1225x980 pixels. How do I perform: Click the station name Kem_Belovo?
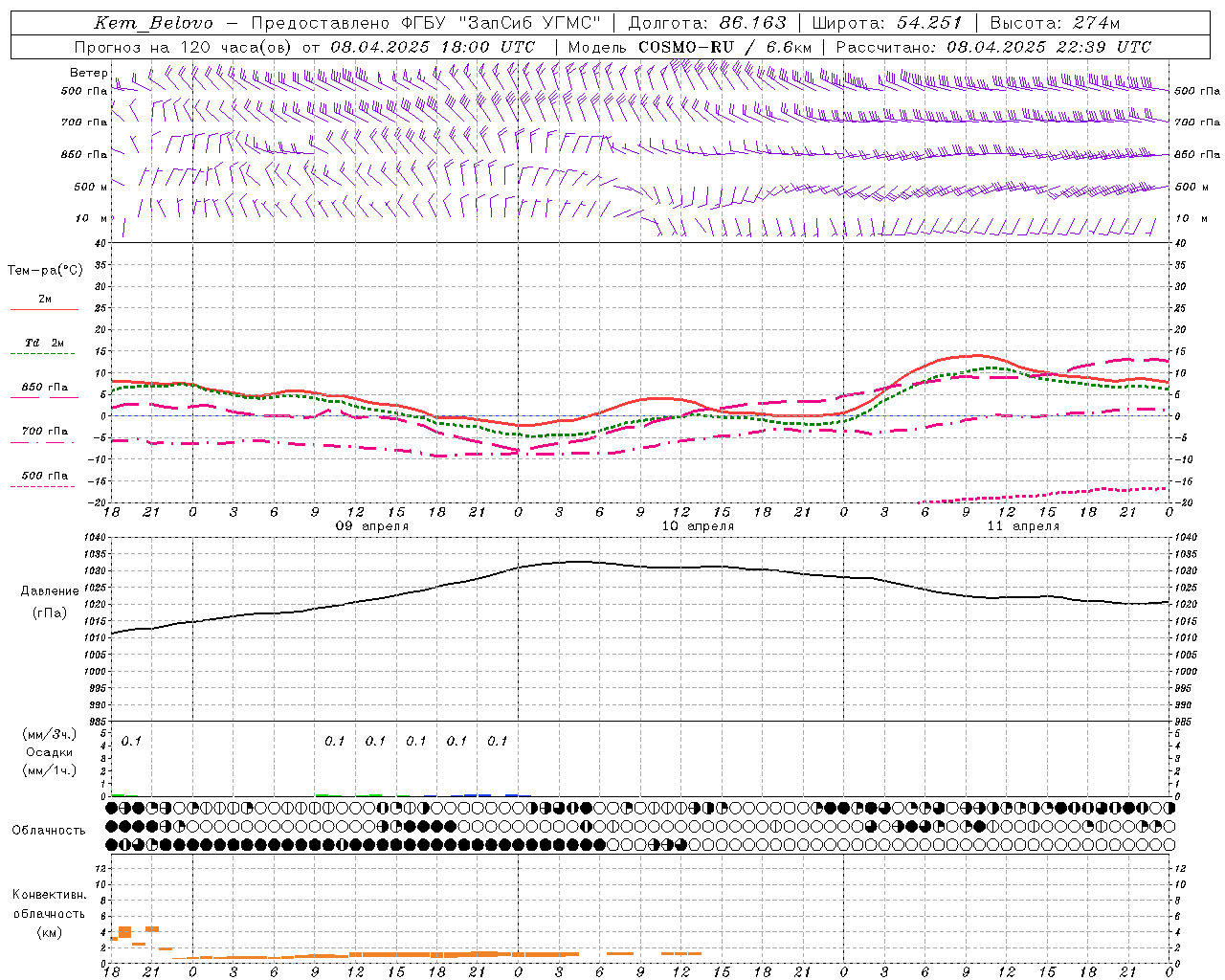[x=153, y=23]
